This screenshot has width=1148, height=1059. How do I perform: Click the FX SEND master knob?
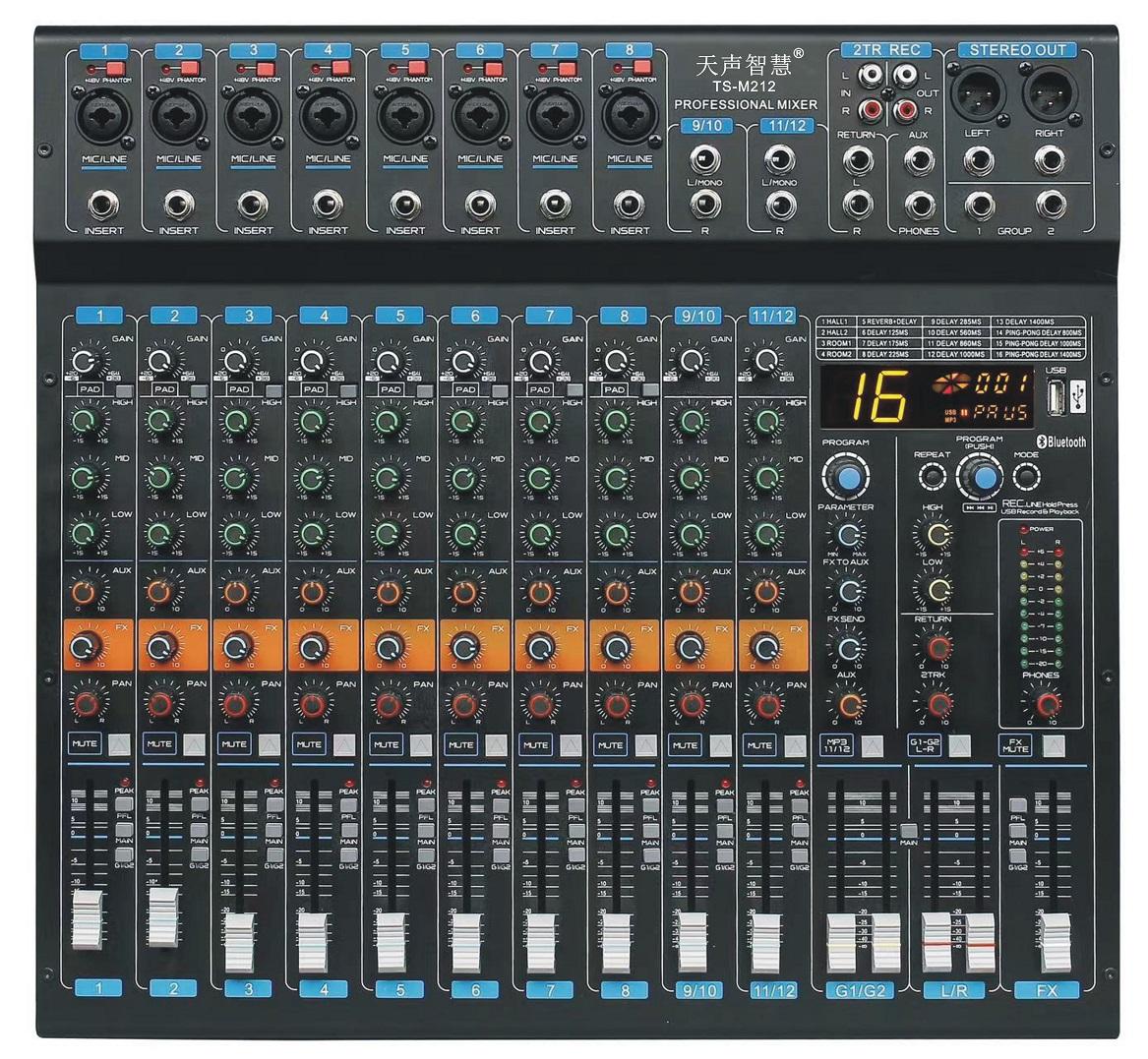[848, 646]
